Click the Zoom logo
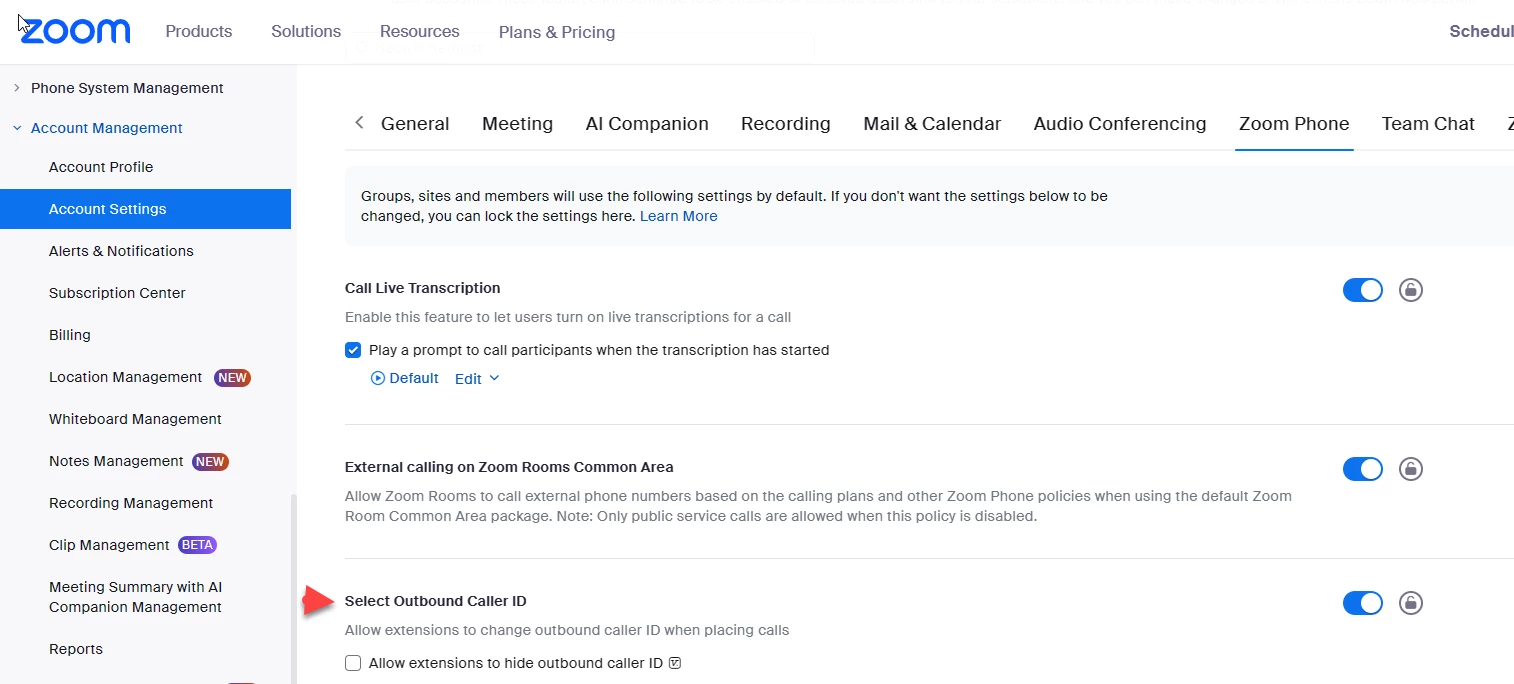The width and height of the screenshot is (1514, 684). click(x=75, y=31)
